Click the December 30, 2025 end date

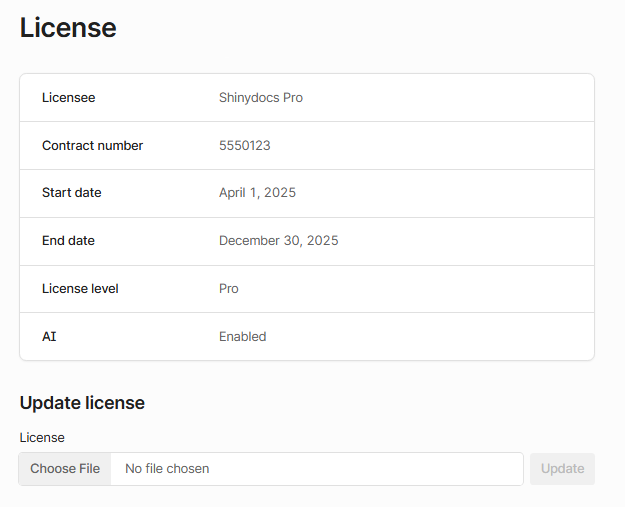[278, 241]
